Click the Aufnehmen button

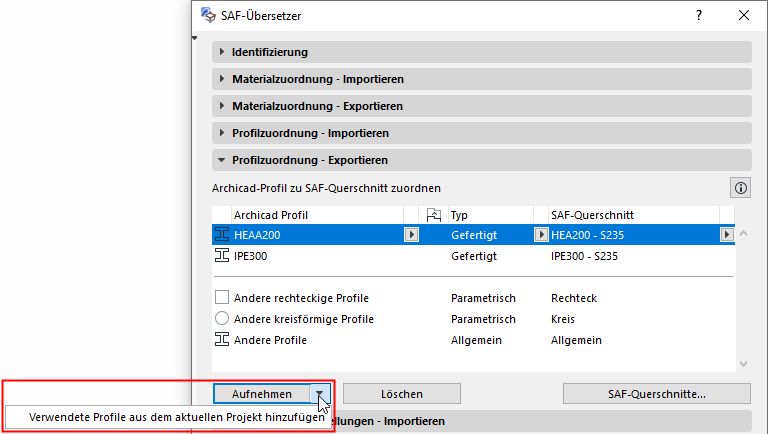(x=262, y=393)
